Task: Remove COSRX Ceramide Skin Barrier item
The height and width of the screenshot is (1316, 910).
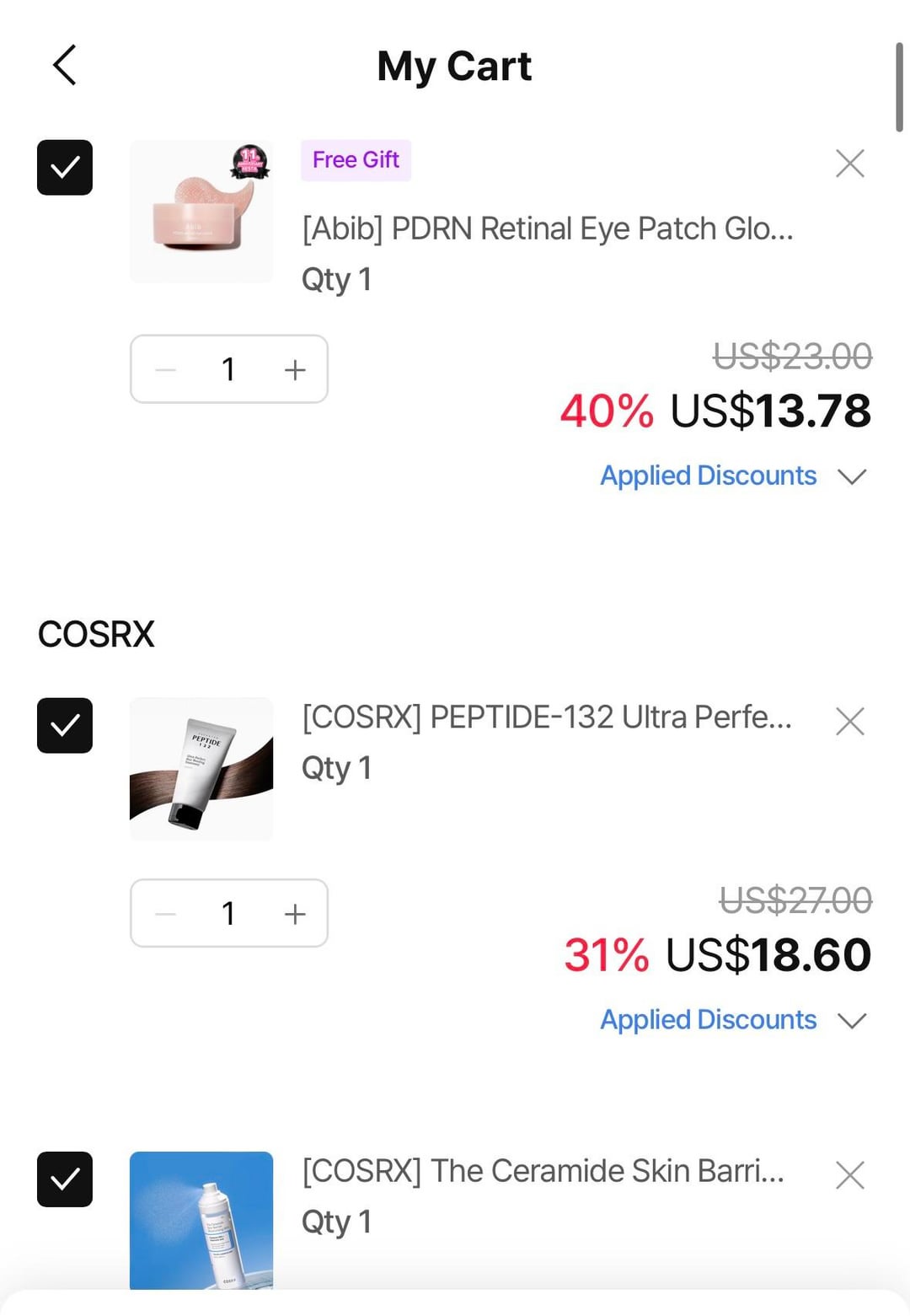Action: (849, 1175)
